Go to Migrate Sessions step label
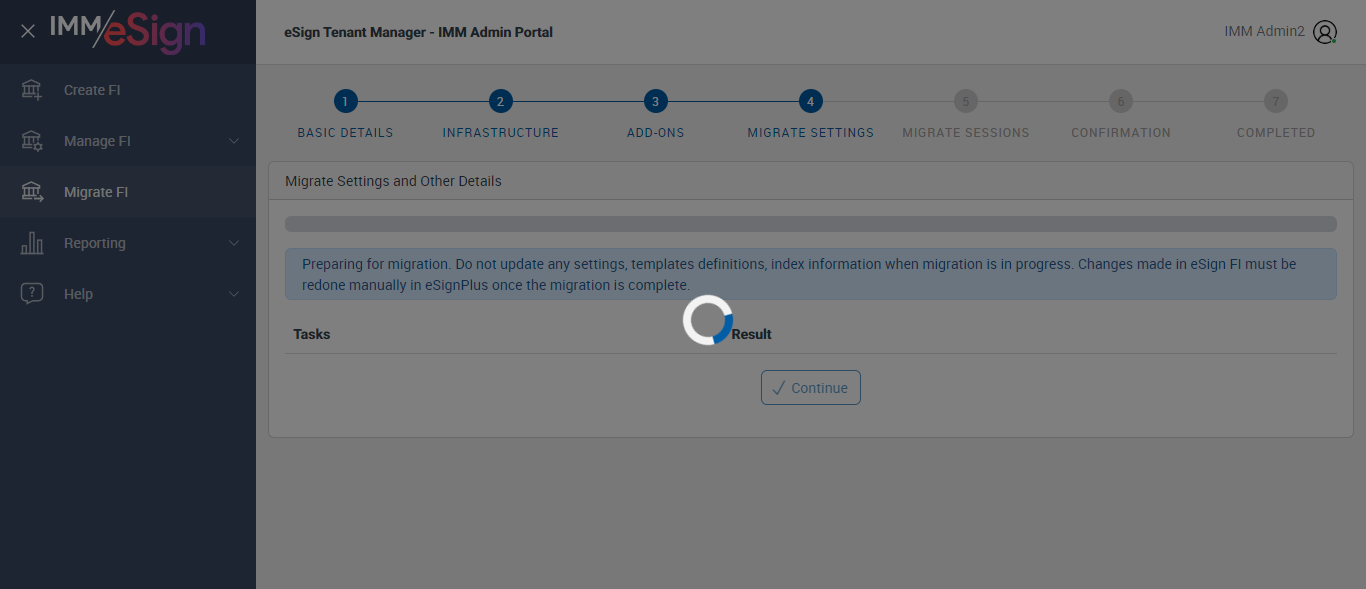 pyautogui.click(x=966, y=132)
